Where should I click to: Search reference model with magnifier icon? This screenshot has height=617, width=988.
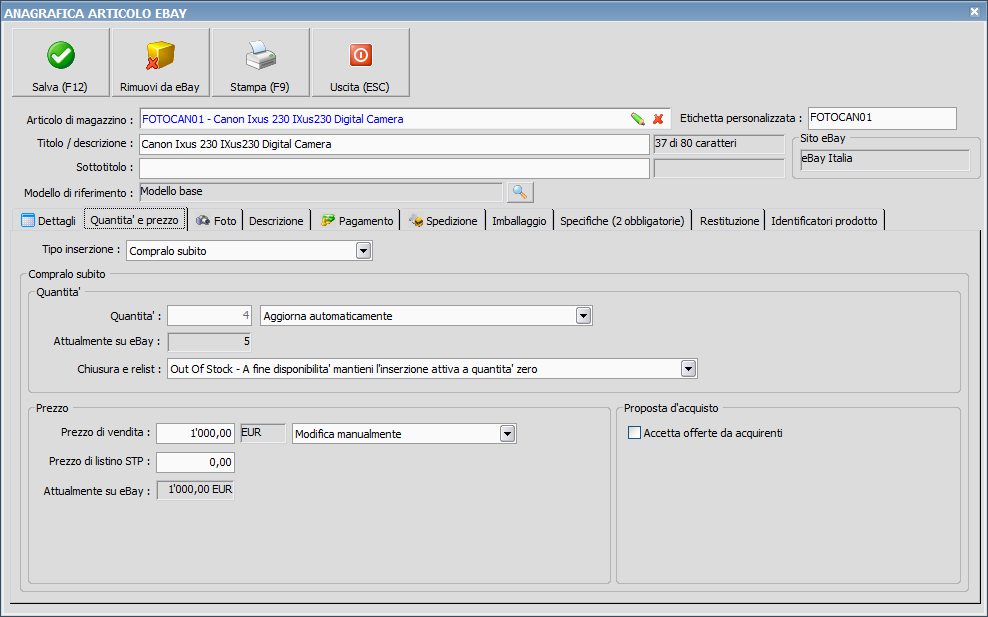pyautogui.click(x=520, y=192)
